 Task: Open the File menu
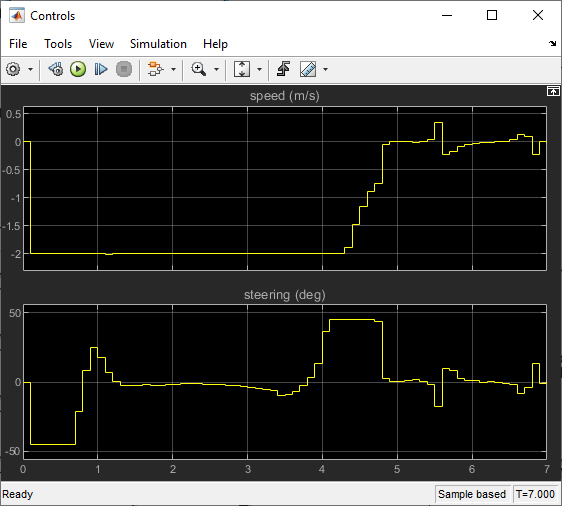pyautogui.click(x=18, y=44)
